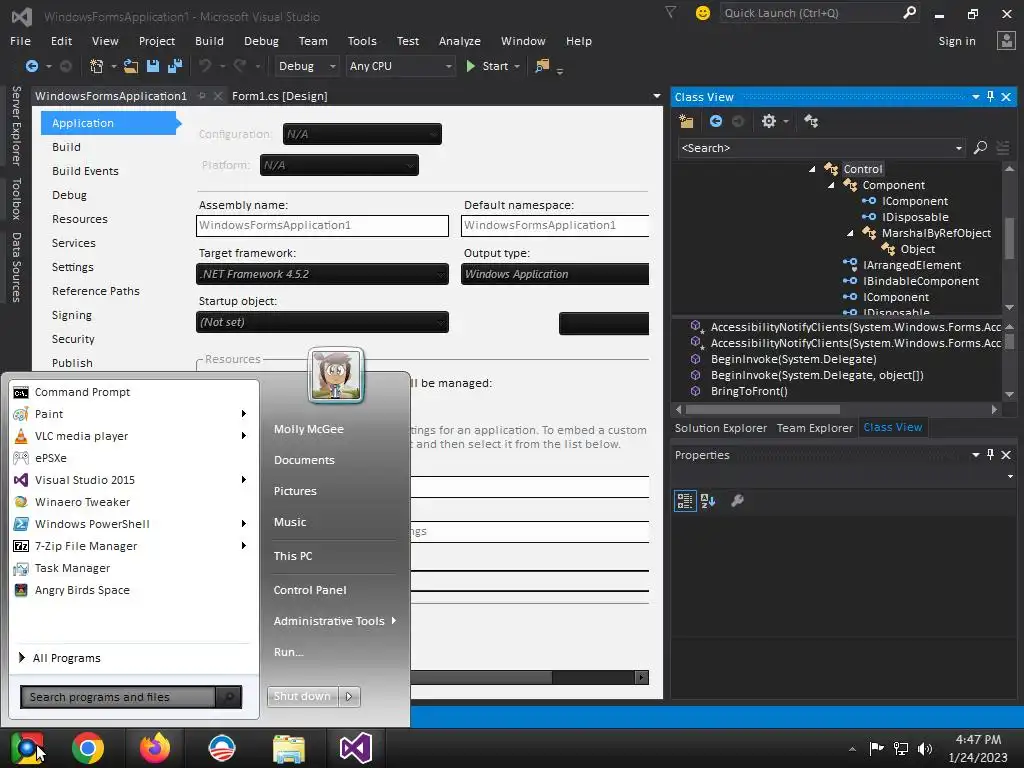Open the Build menu
This screenshot has height=768, width=1024.
tap(209, 41)
